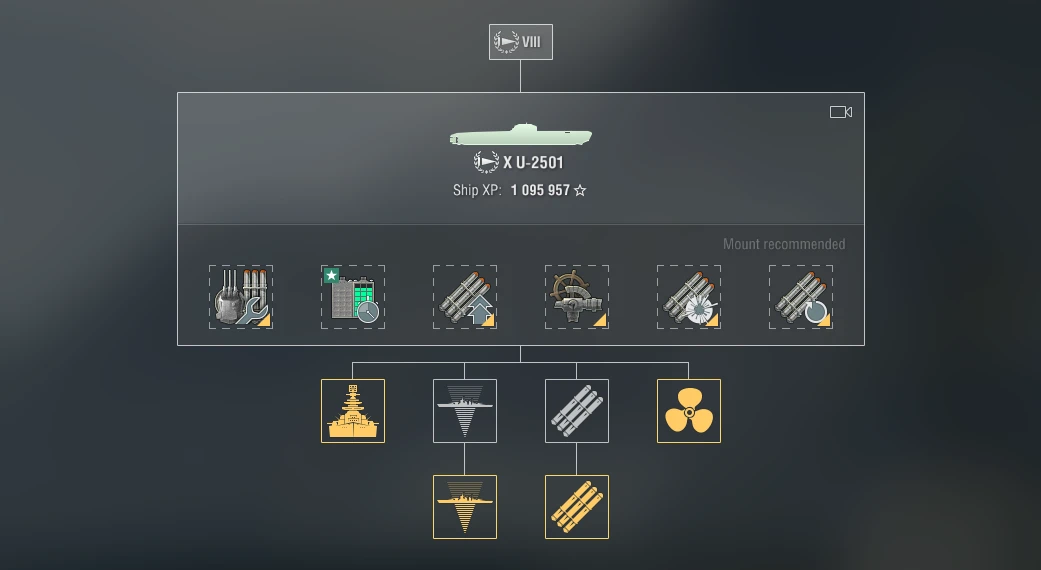Select the starred building with clock upgrade
Image resolution: width=1041 pixels, height=570 pixels.
tap(353, 297)
